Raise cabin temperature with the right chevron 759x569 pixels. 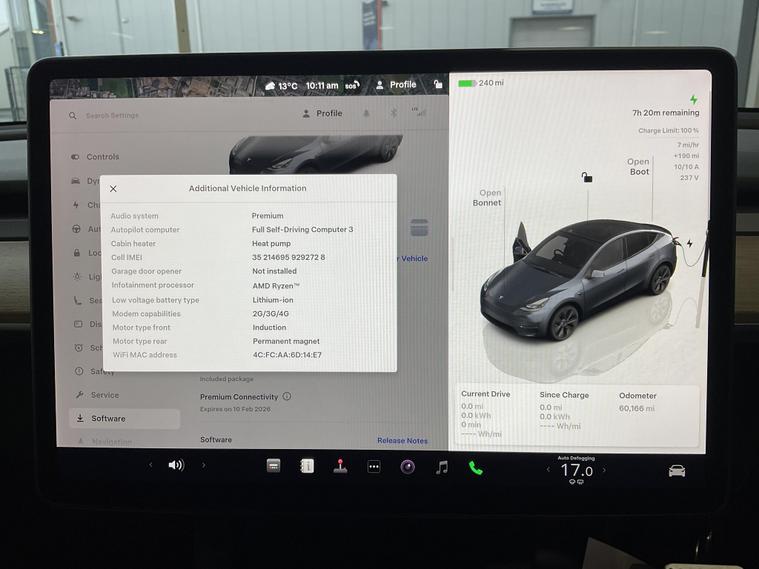604,470
